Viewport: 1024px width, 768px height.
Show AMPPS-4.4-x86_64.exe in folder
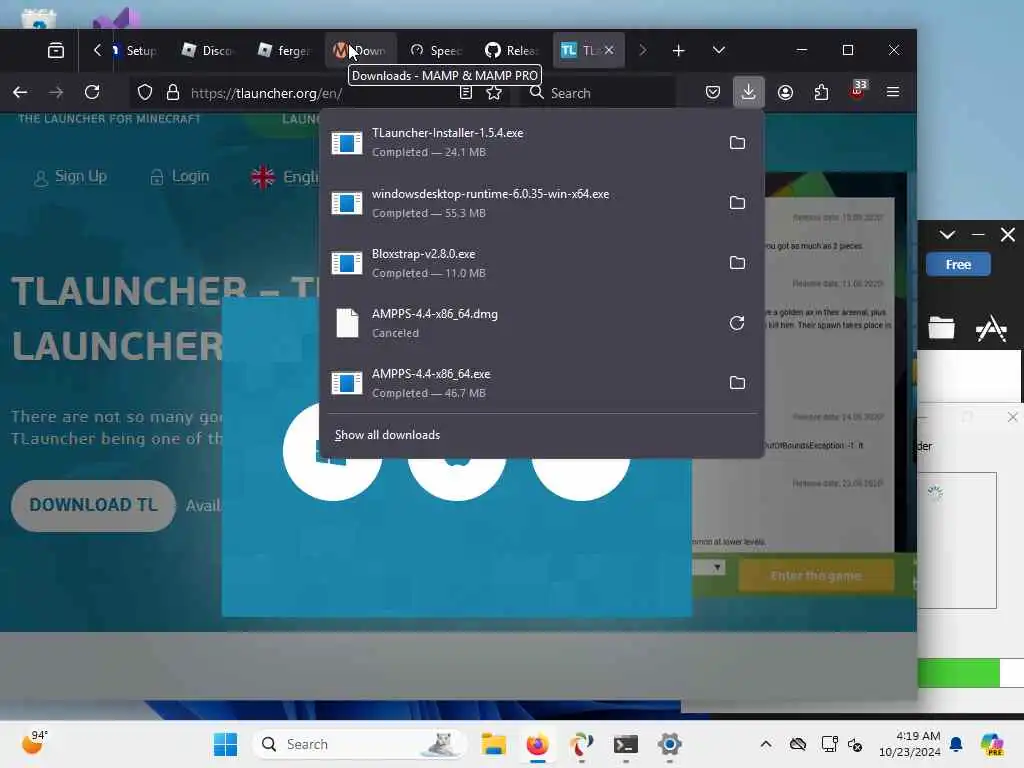pos(737,383)
